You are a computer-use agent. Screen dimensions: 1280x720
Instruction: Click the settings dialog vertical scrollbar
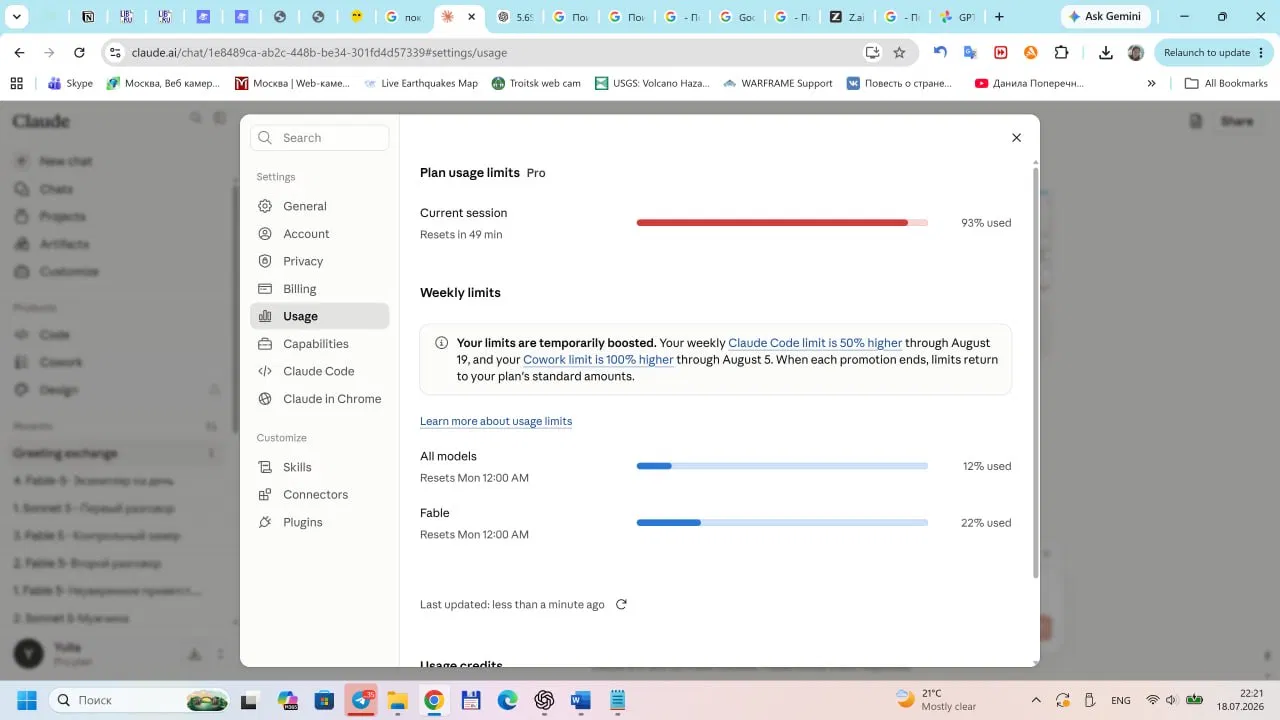click(1035, 372)
